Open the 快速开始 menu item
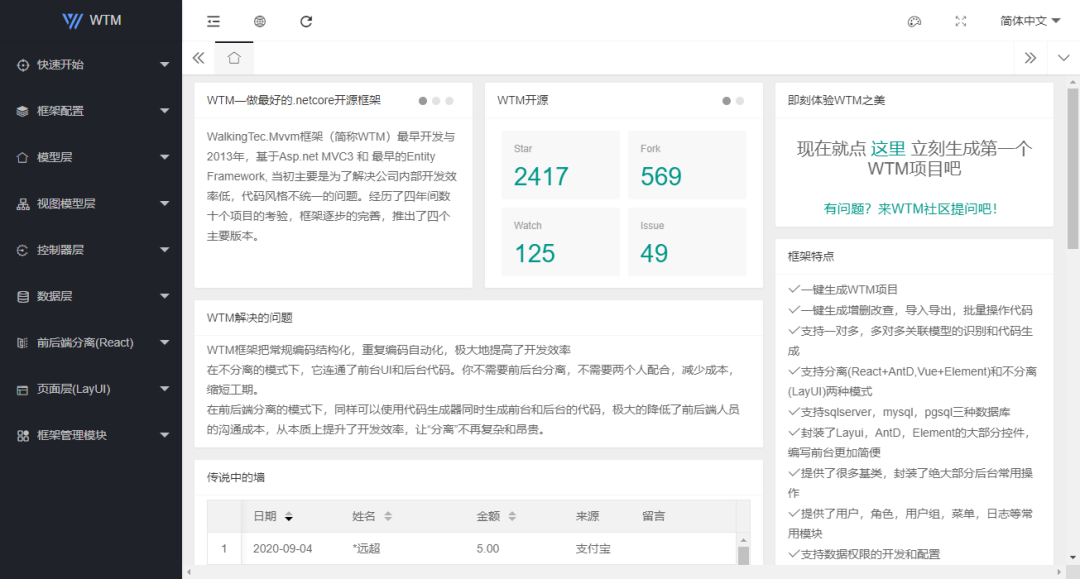The image size is (1080, 579). [91, 65]
